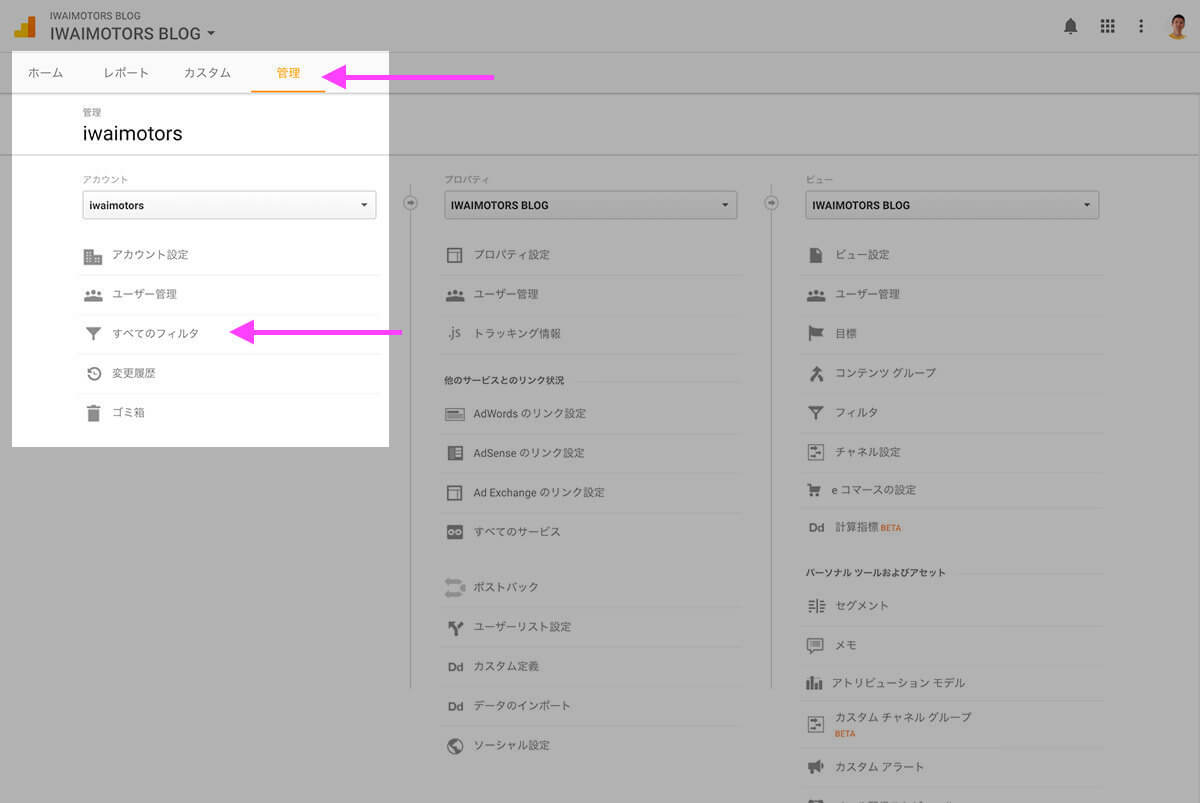The height and width of the screenshot is (803, 1200).
Task: Click the ポストバック icon
Action: tap(455, 587)
